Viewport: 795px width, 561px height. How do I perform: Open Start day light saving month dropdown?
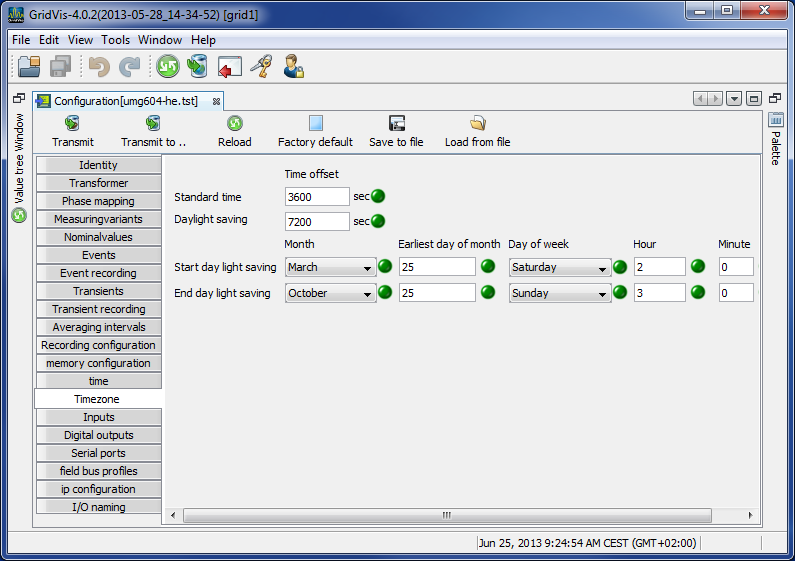[x=329, y=267]
